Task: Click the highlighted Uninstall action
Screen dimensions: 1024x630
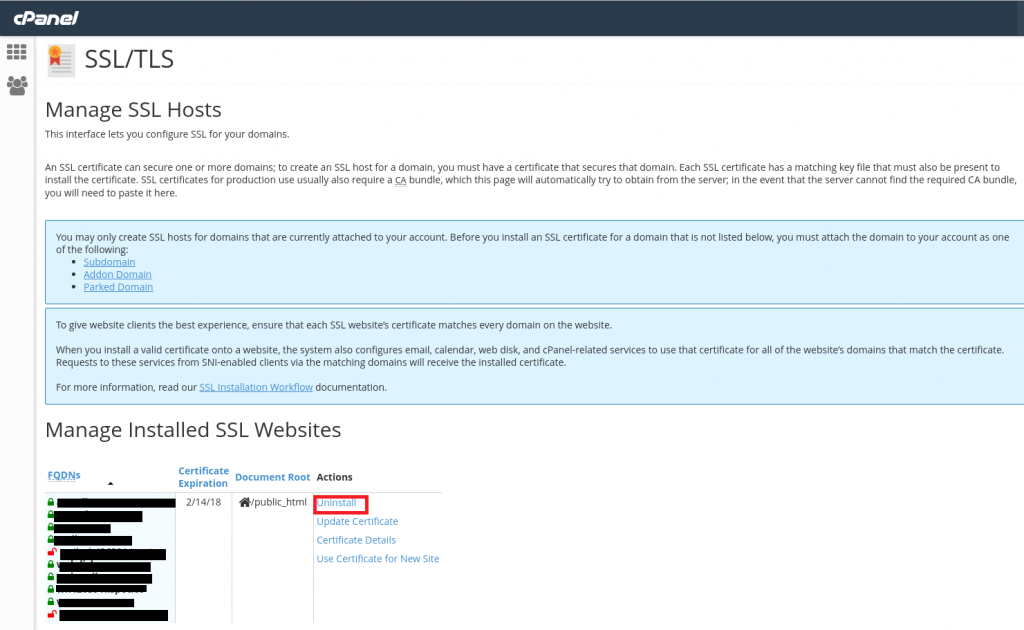Action: pyautogui.click(x=339, y=502)
